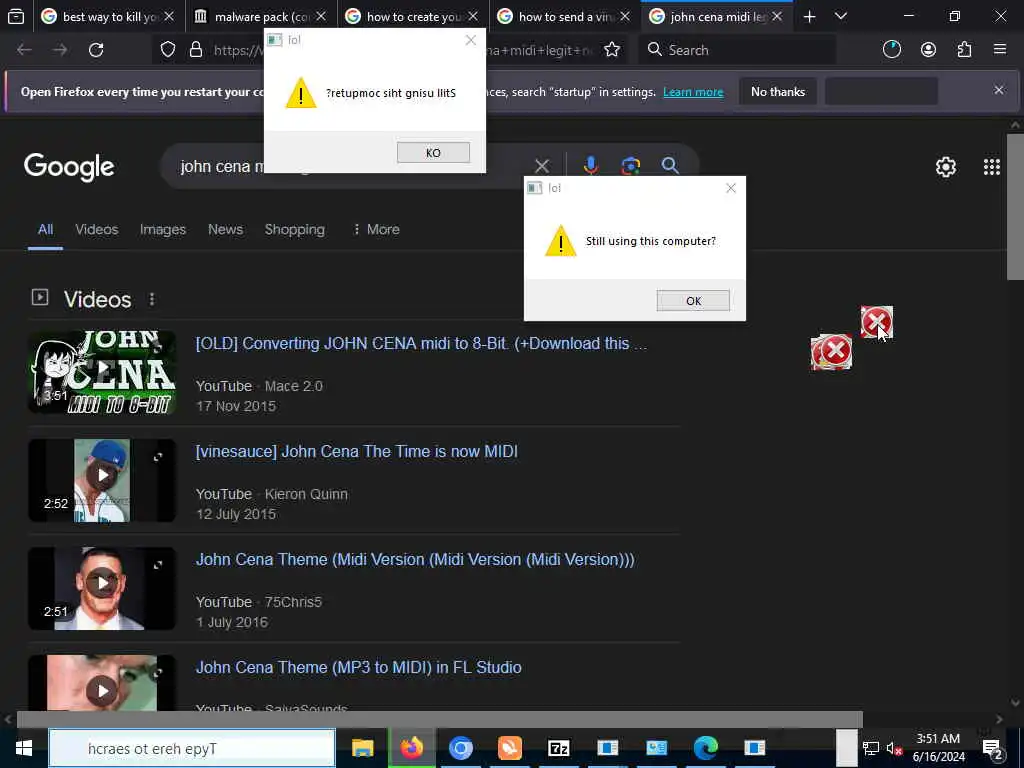Screen dimensions: 1024x768
Task: Click the vertical page scrollbar thumb
Action: [1015, 206]
